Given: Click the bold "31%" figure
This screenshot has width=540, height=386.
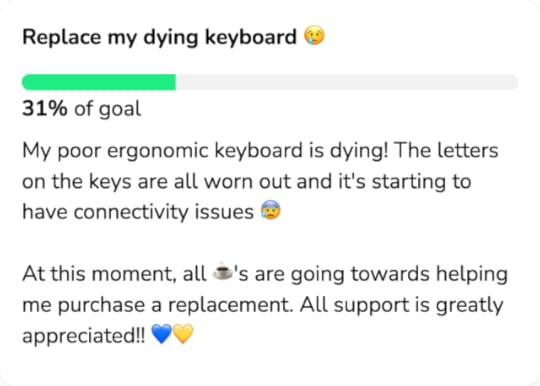Looking at the screenshot, I should tap(45, 108).
